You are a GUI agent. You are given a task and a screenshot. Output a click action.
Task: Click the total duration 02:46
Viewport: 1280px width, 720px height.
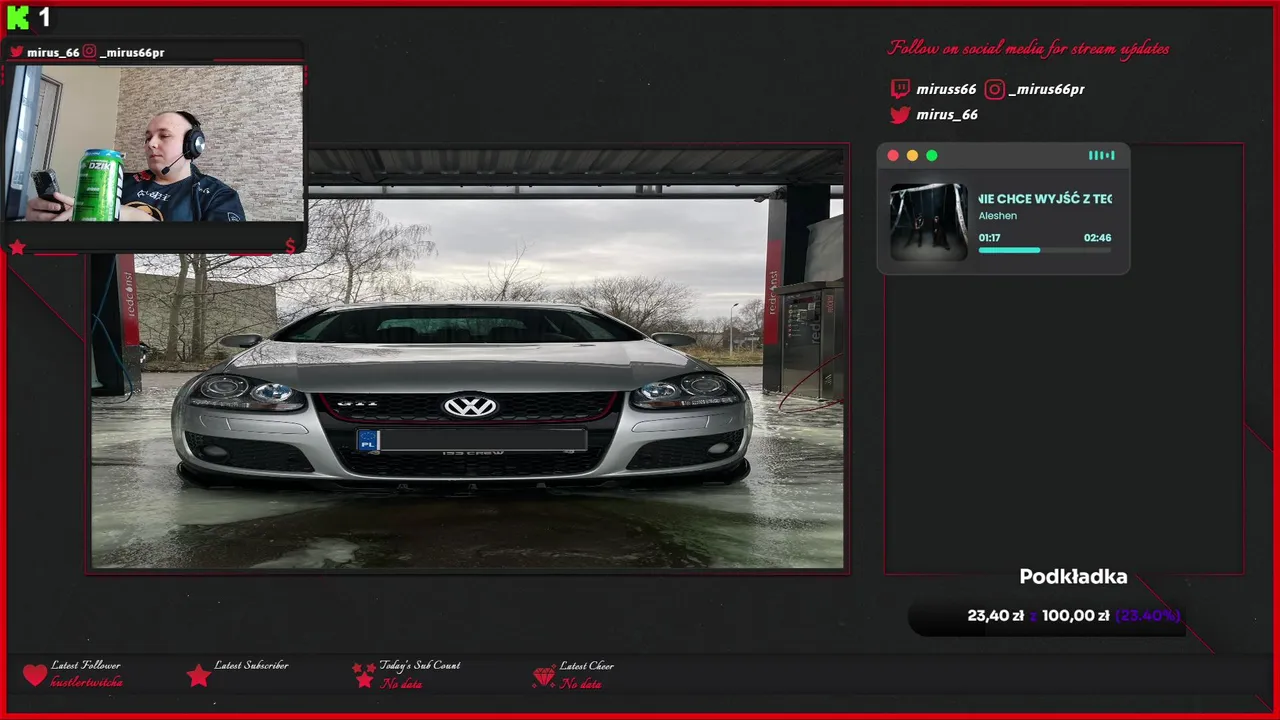tap(1097, 238)
